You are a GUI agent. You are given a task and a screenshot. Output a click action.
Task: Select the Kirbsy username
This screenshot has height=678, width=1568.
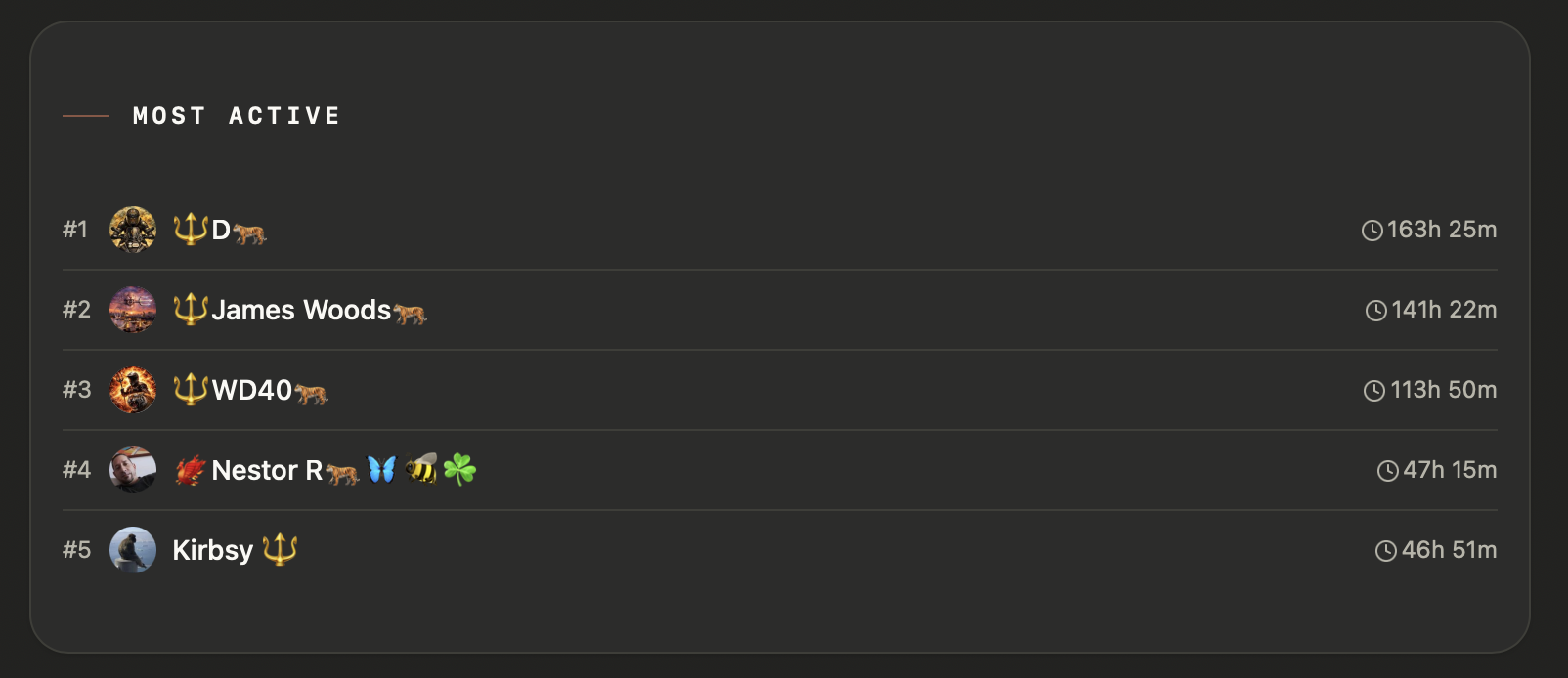(213, 551)
